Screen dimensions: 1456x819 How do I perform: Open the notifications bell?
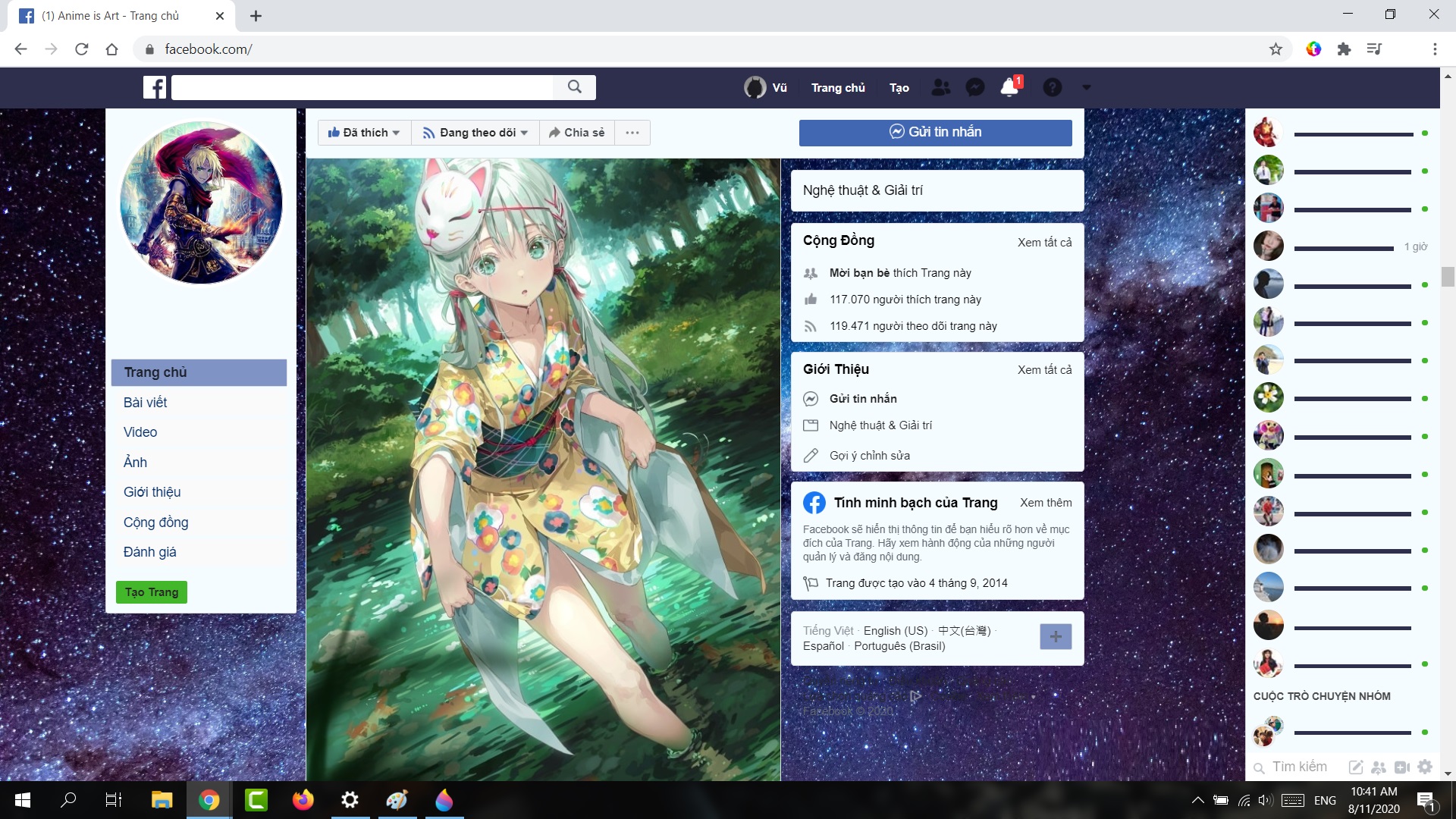coord(1009,87)
